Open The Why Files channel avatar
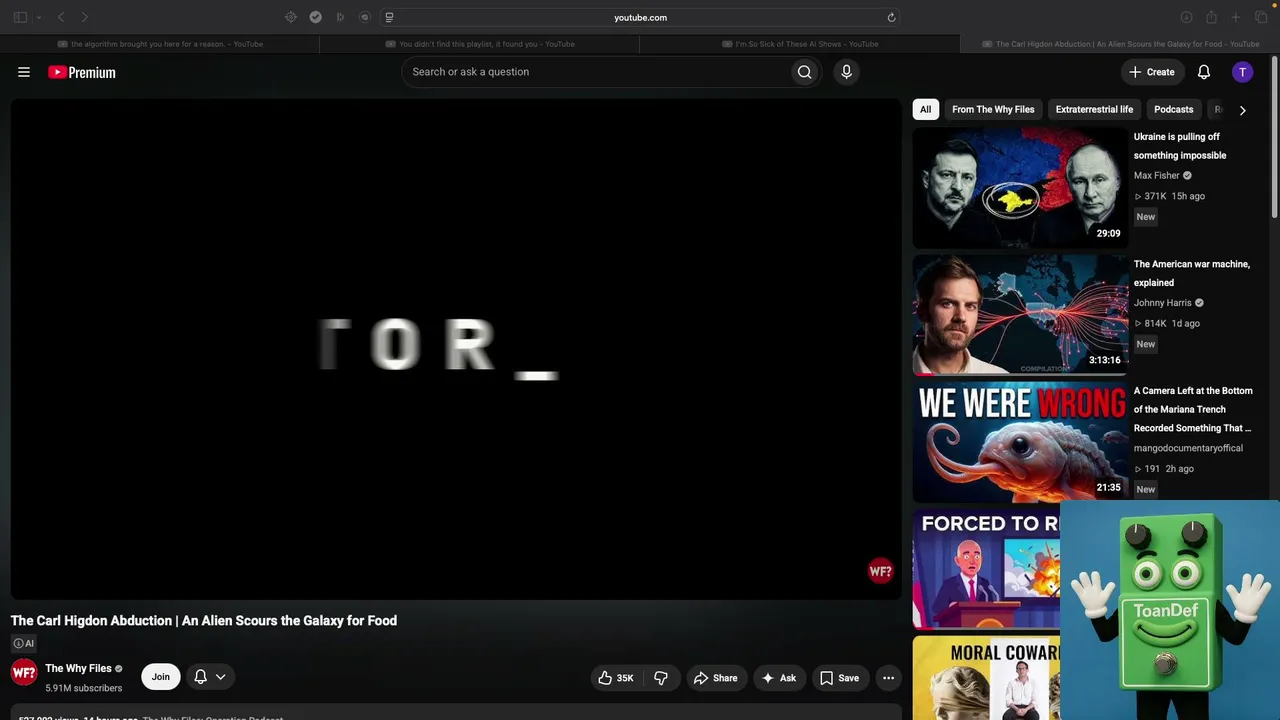1280x720 pixels. coord(24,673)
